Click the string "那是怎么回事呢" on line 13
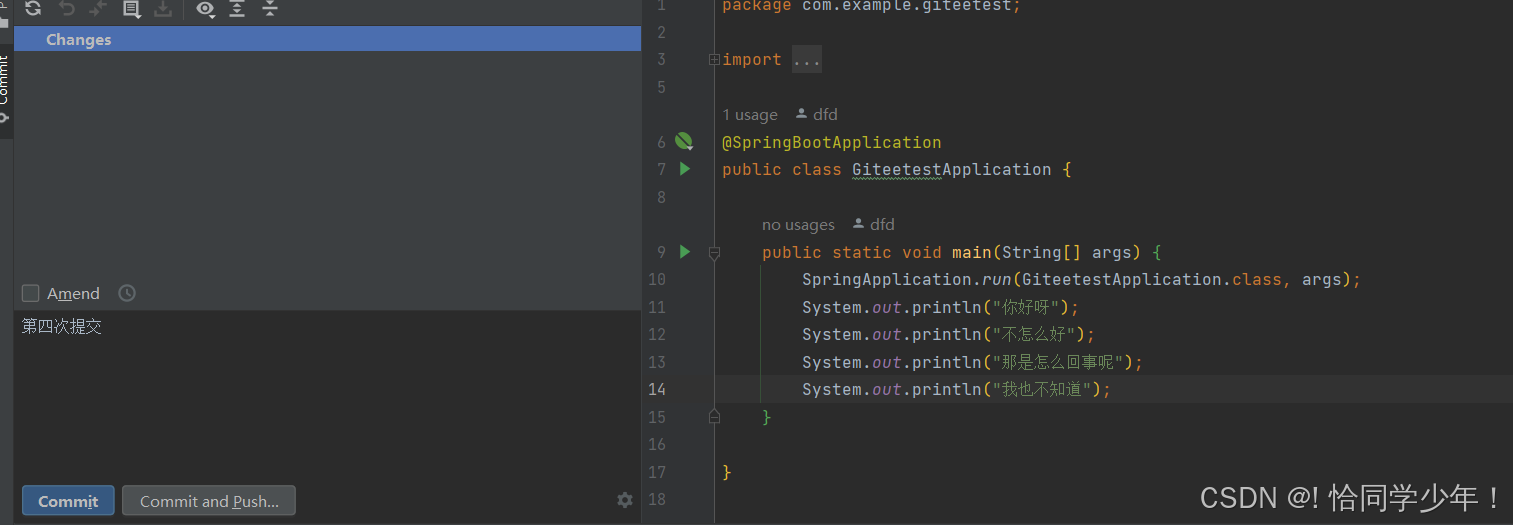1513x525 pixels. [x=1062, y=362]
